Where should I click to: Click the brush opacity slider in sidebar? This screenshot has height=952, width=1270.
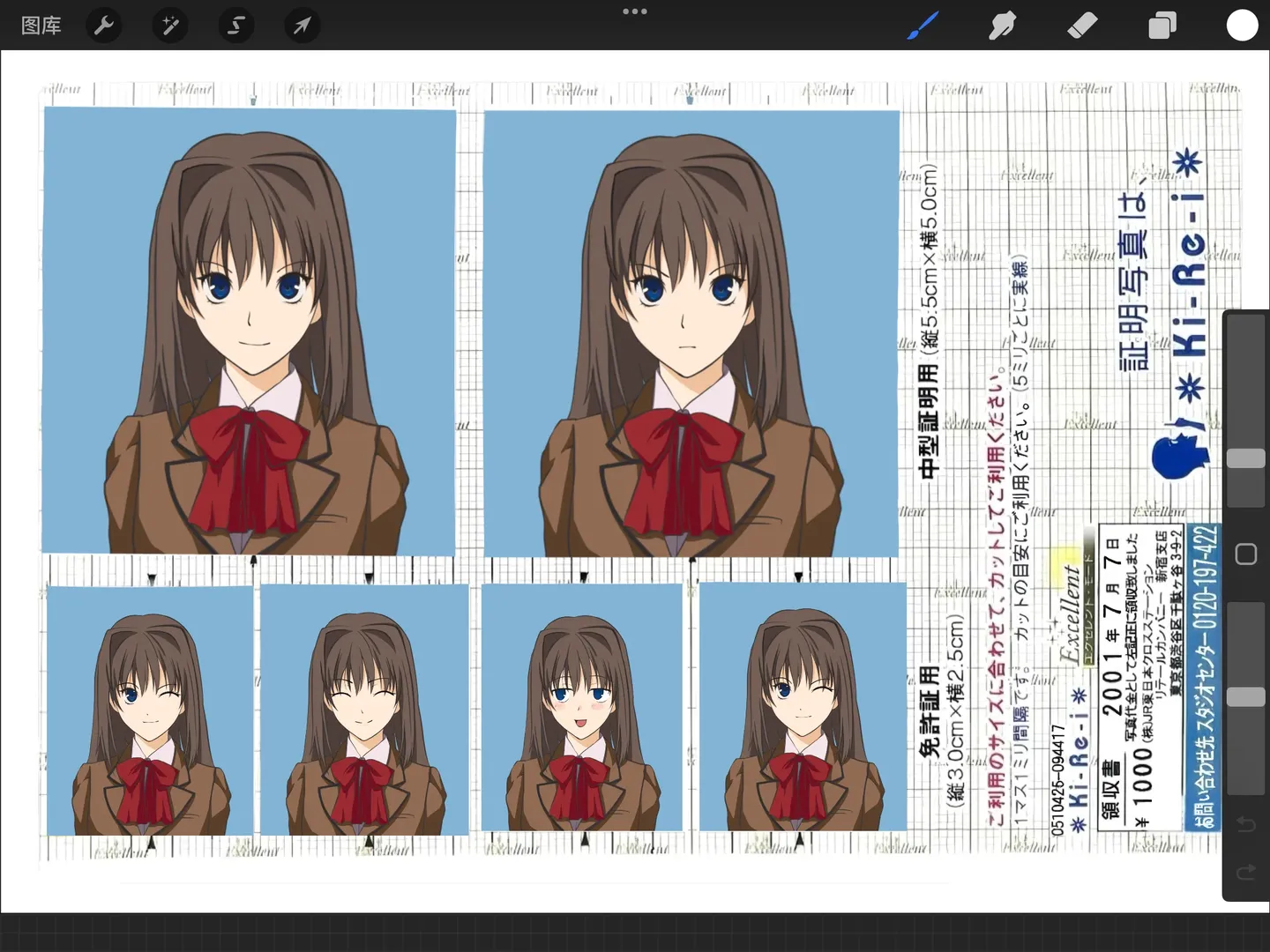click(1246, 698)
